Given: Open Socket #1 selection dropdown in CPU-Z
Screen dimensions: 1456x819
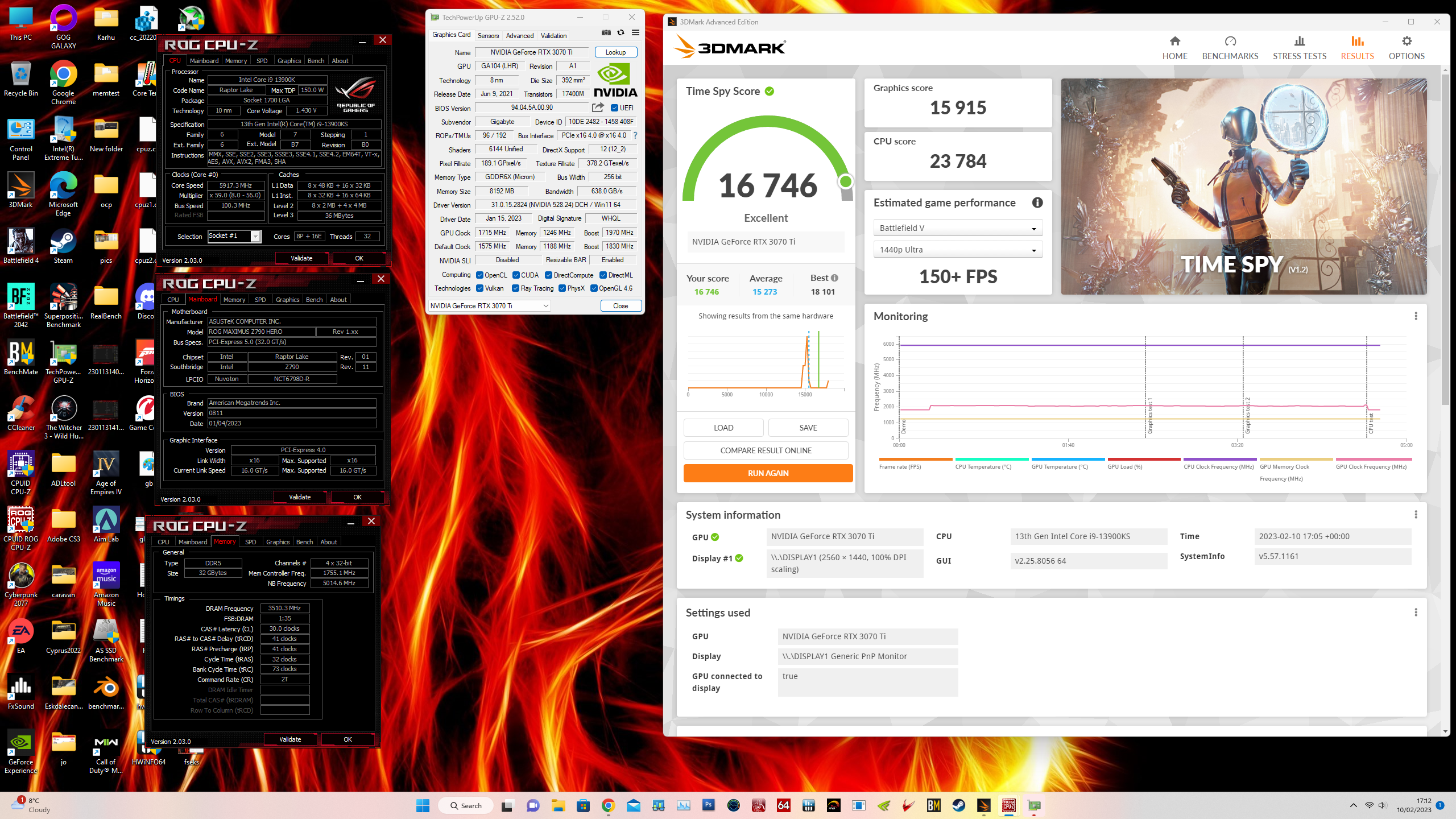Looking at the screenshot, I should point(234,236).
